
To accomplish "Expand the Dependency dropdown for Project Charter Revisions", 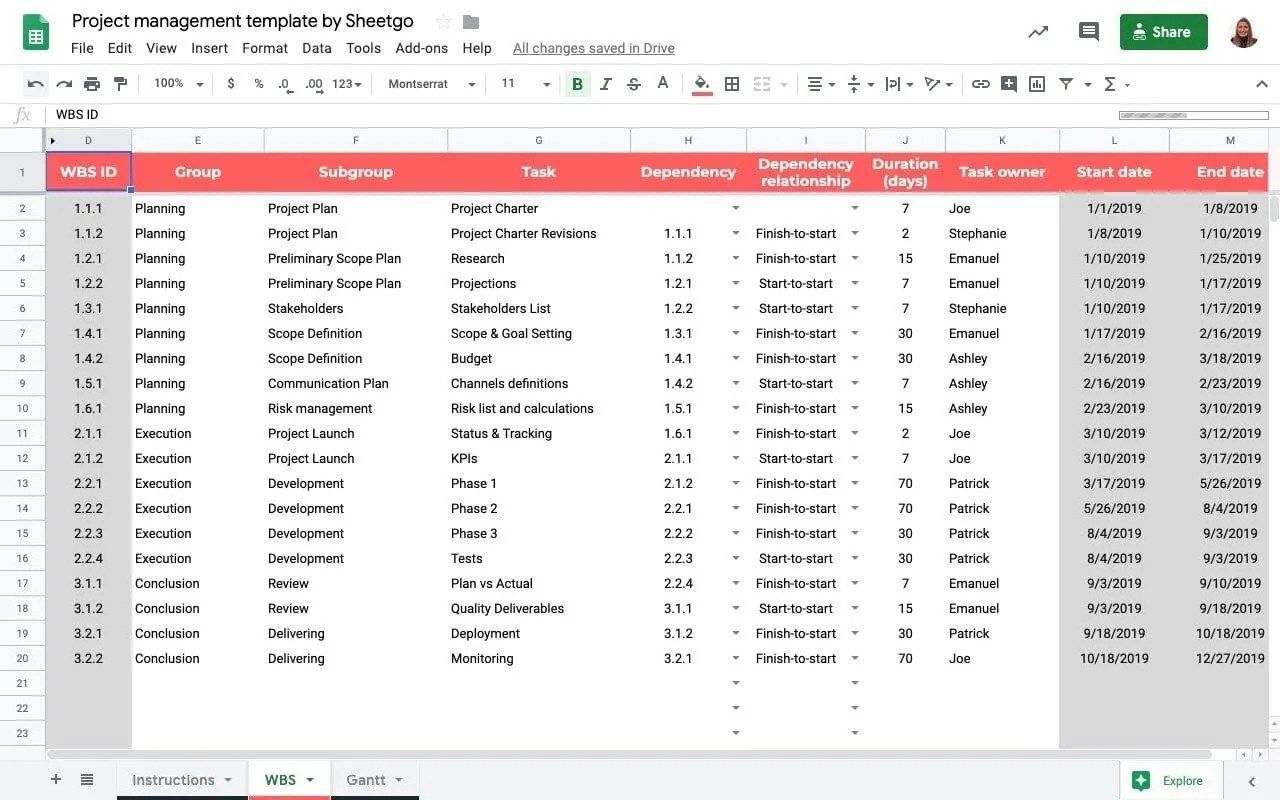I will pyautogui.click(x=736, y=233).
